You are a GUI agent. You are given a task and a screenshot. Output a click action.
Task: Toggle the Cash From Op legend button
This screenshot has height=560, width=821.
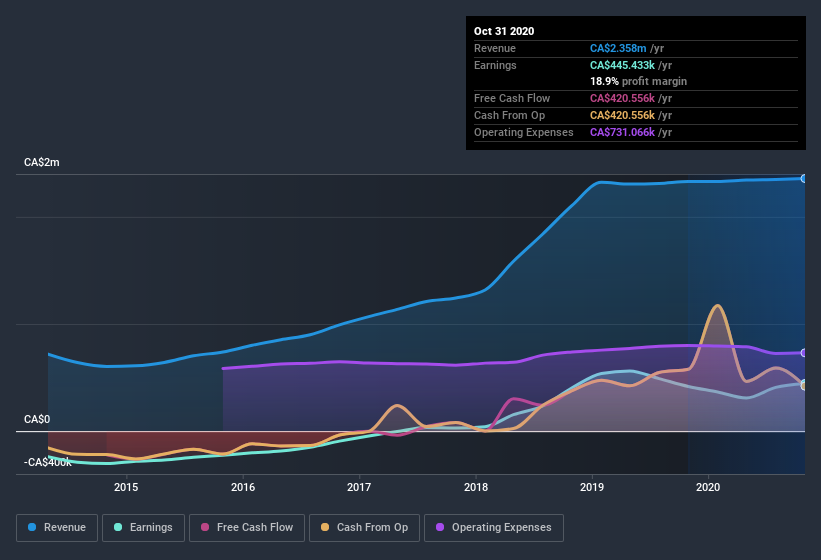tap(364, 528)
